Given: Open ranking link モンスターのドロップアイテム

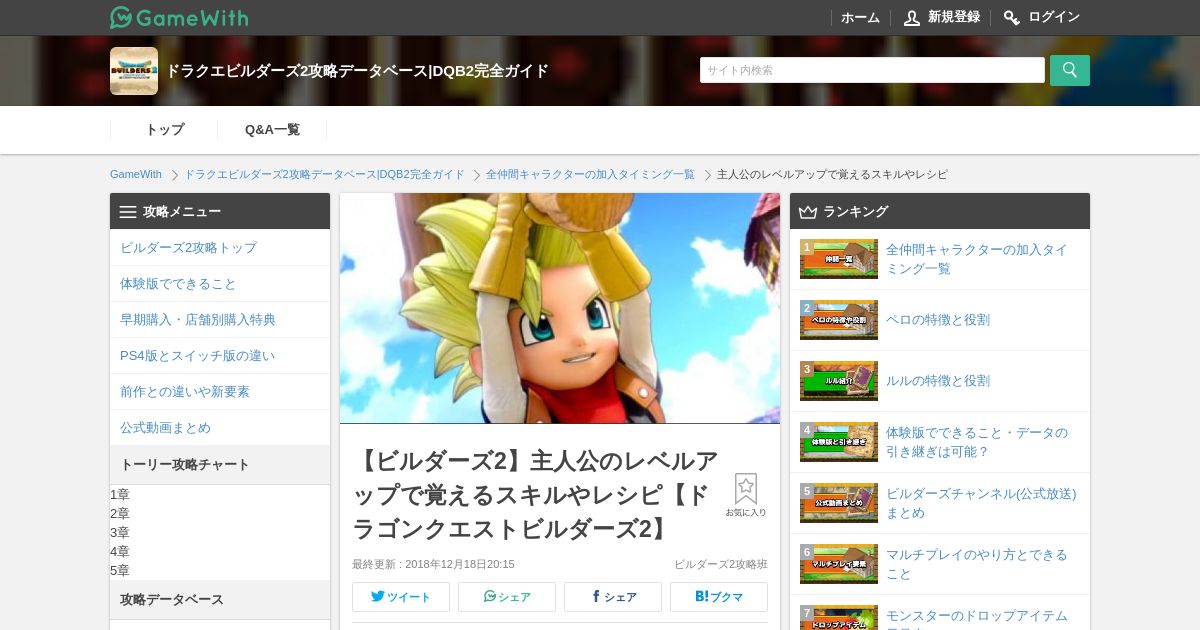Looking at the screenshot, I should pyautogui.click(x=977, y=617).
